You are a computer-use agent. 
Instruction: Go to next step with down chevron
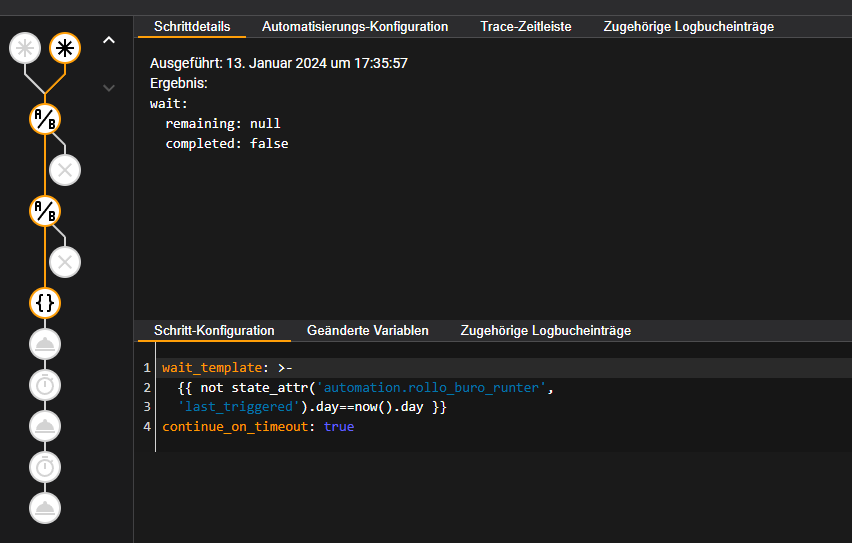click(109, 88)
